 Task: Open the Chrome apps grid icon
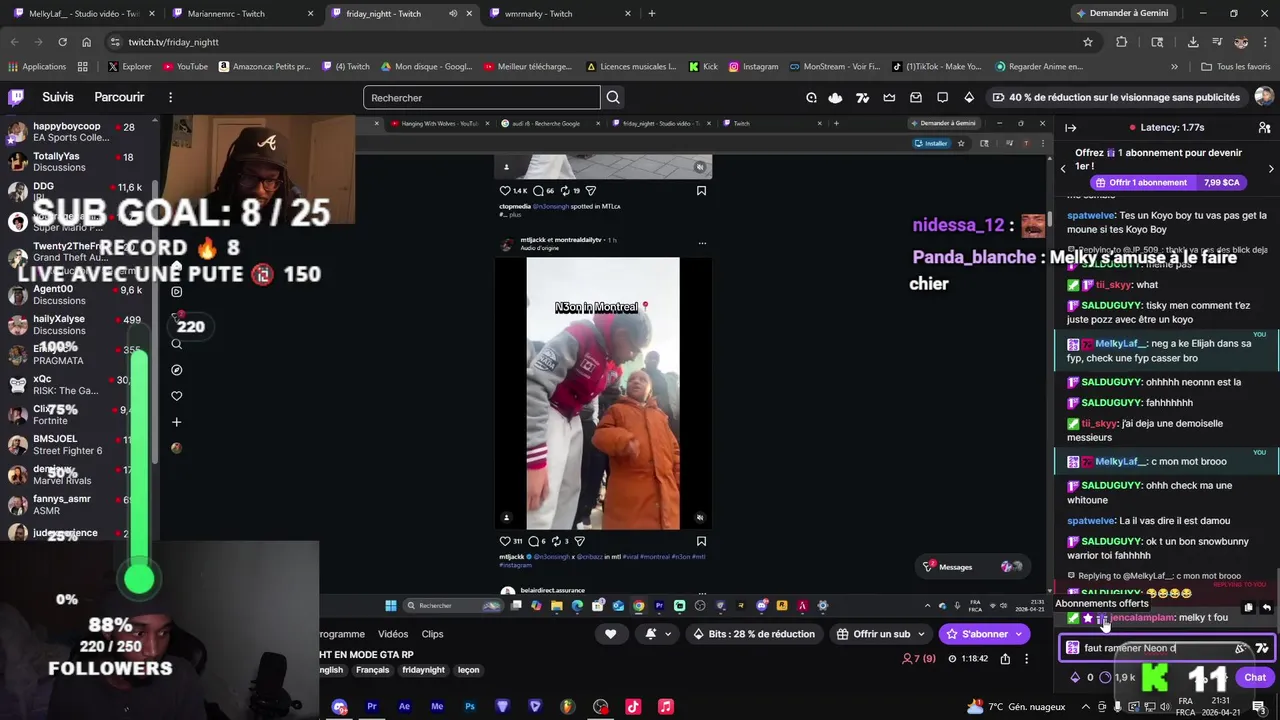[x=82, y=67]
